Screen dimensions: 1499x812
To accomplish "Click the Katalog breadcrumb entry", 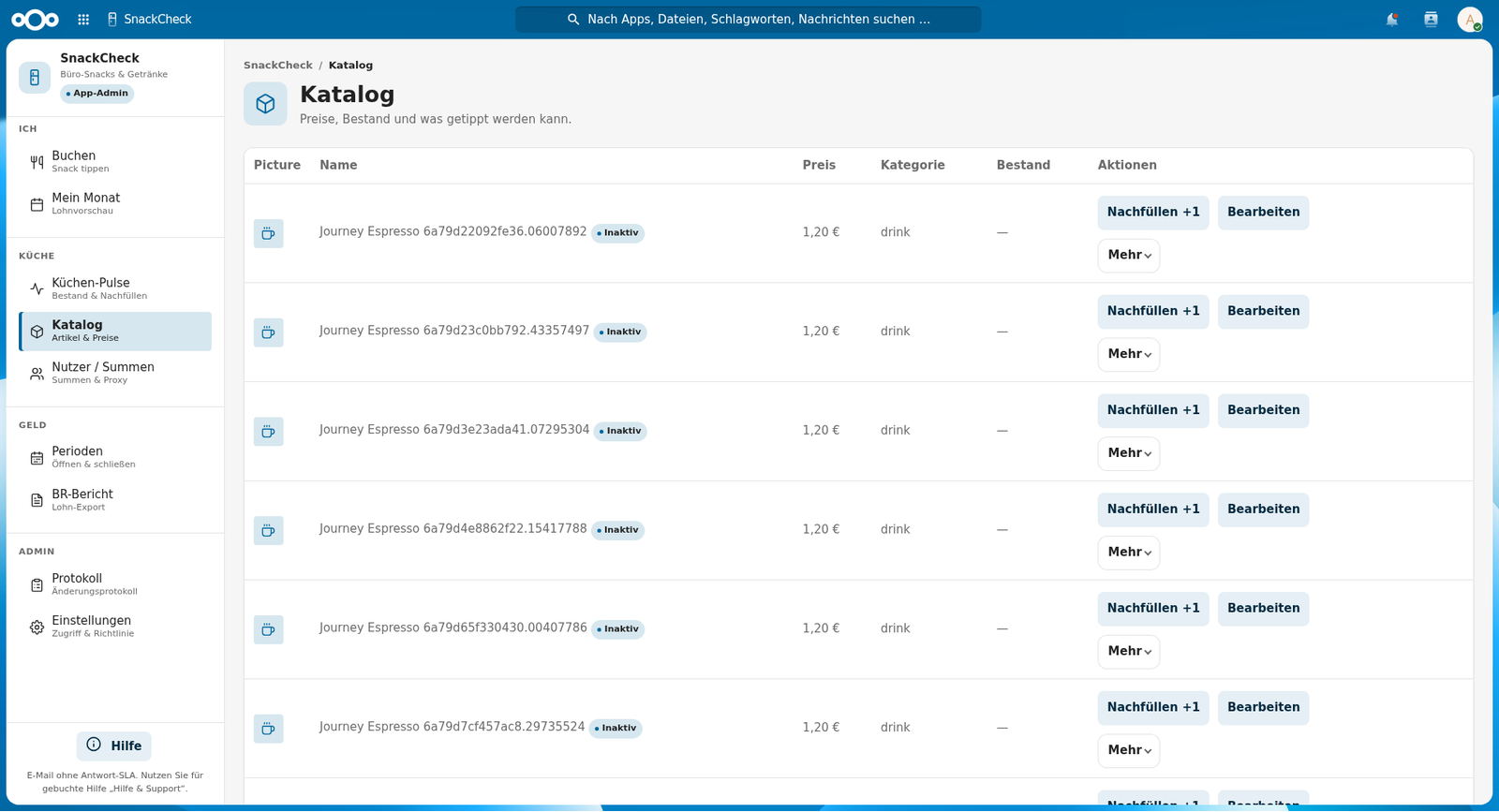I will pyautogui.click(x=350, y=66).
